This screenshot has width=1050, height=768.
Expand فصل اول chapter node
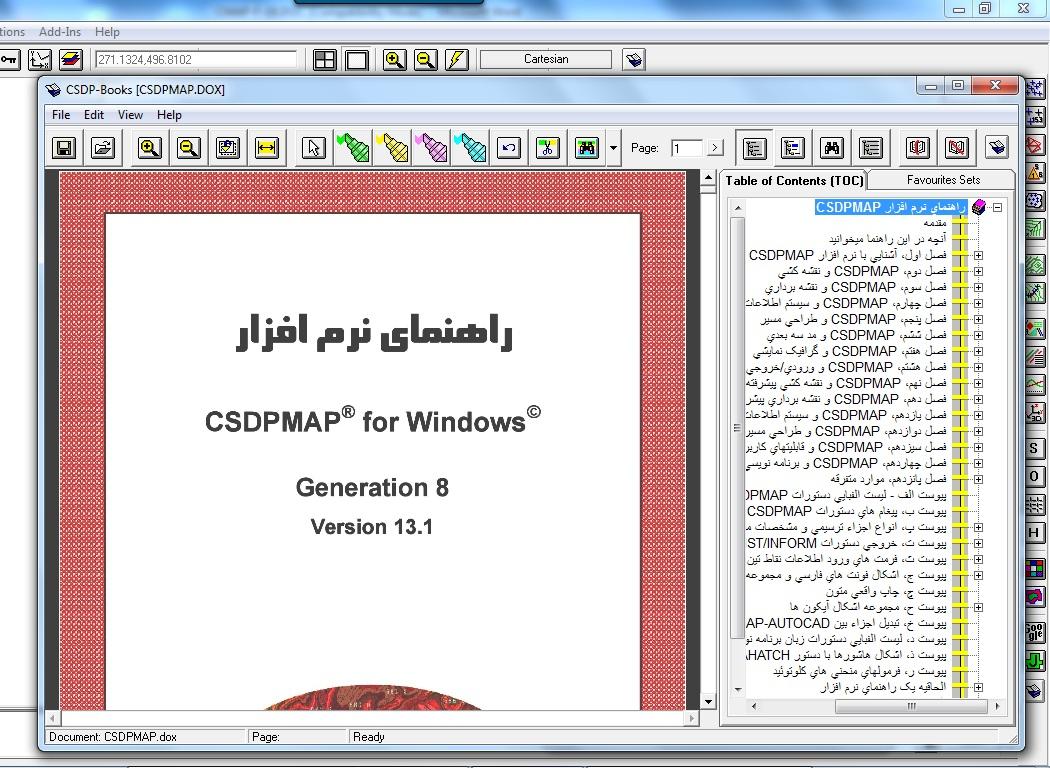pos(978,255)
